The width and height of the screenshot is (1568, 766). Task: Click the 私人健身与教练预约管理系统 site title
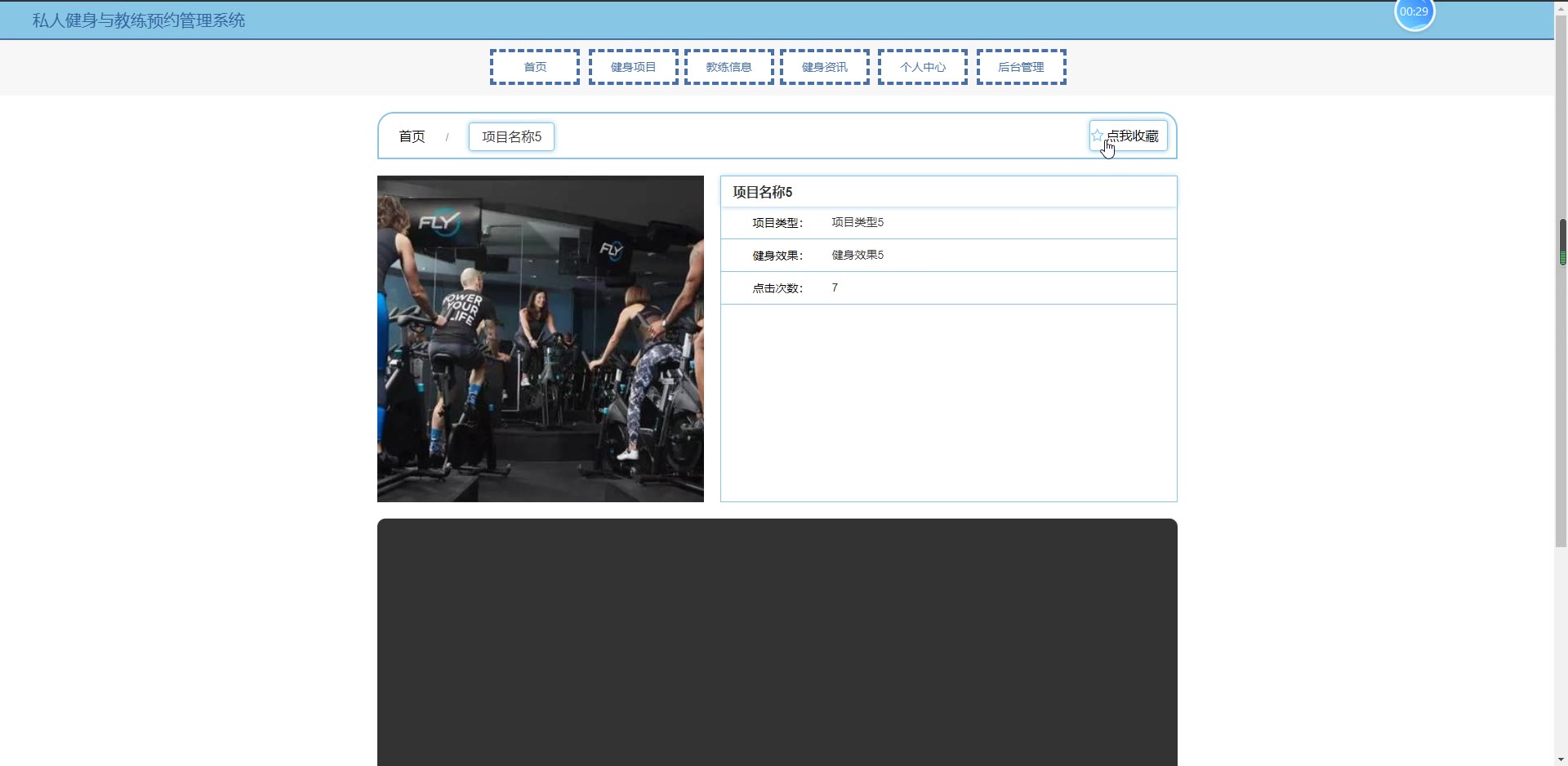[139, 20]
